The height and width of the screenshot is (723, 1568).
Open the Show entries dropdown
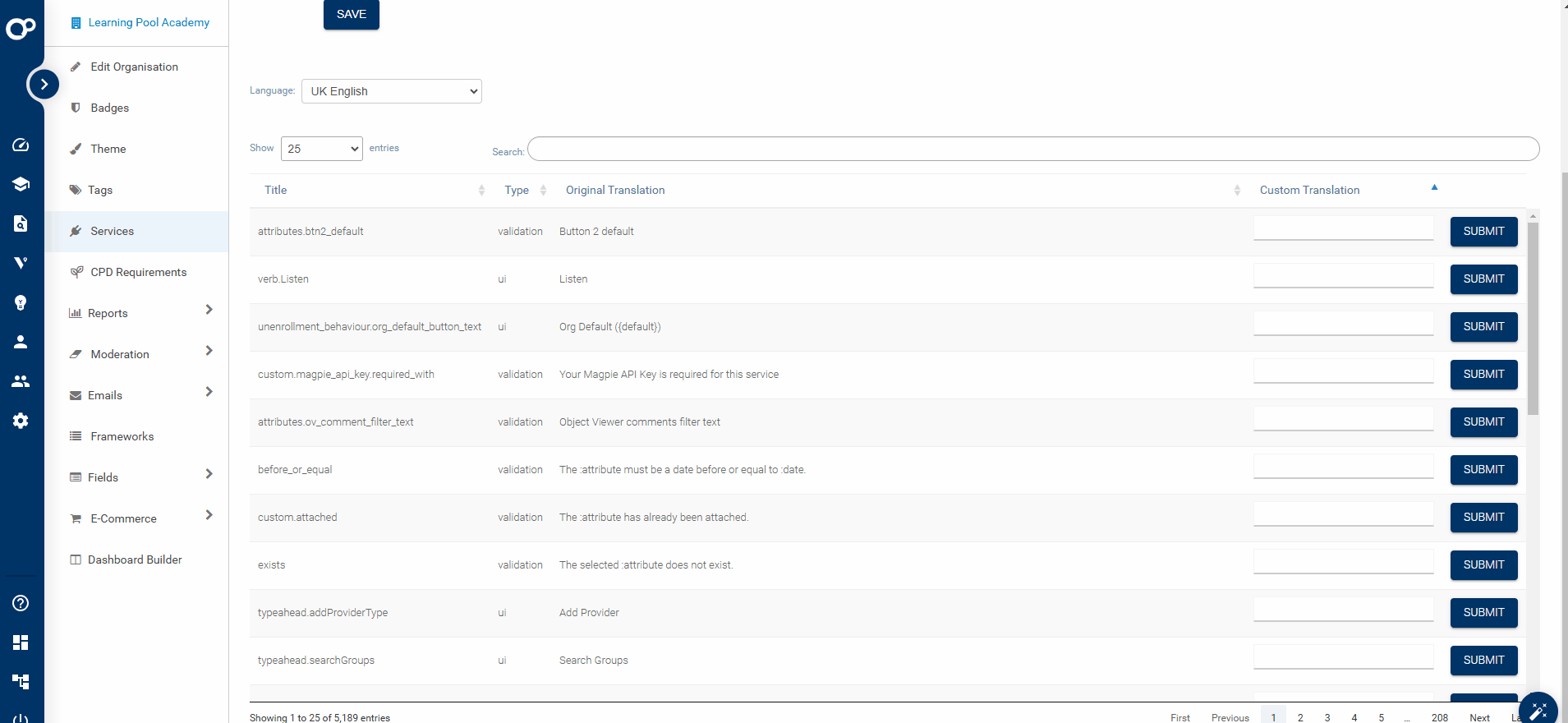tap(321, 149)
